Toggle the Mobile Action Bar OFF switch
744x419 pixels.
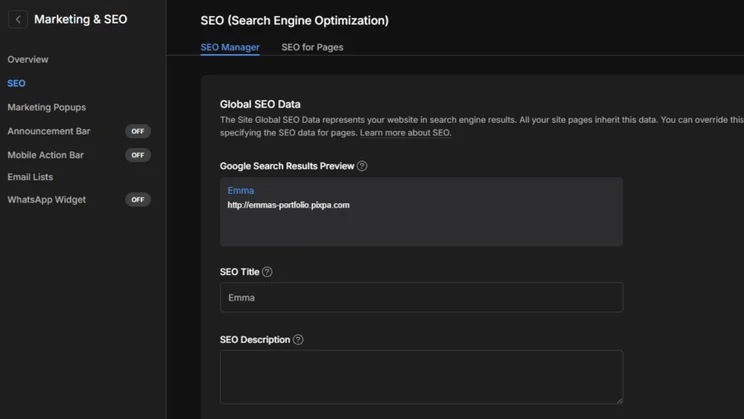[x=138, y=155]
